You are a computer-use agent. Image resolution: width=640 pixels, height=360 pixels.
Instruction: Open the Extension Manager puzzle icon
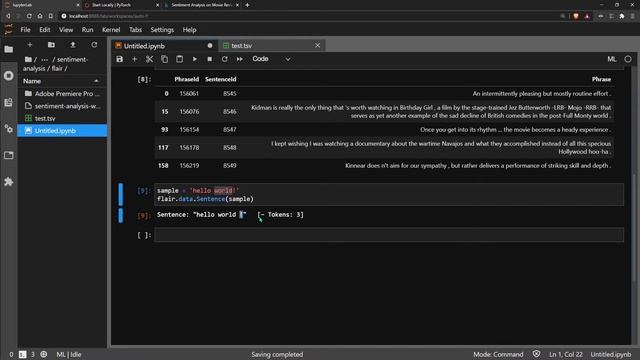(x=9, y=182)
